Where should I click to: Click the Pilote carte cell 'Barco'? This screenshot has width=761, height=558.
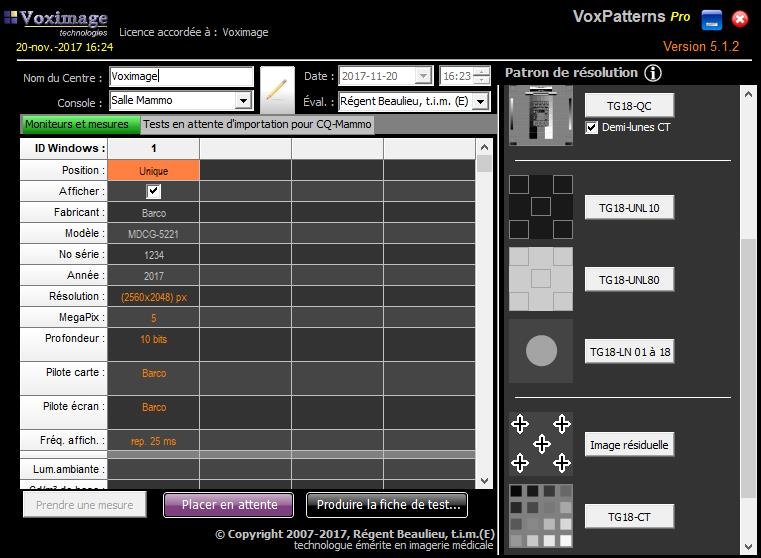click(153, 378)
